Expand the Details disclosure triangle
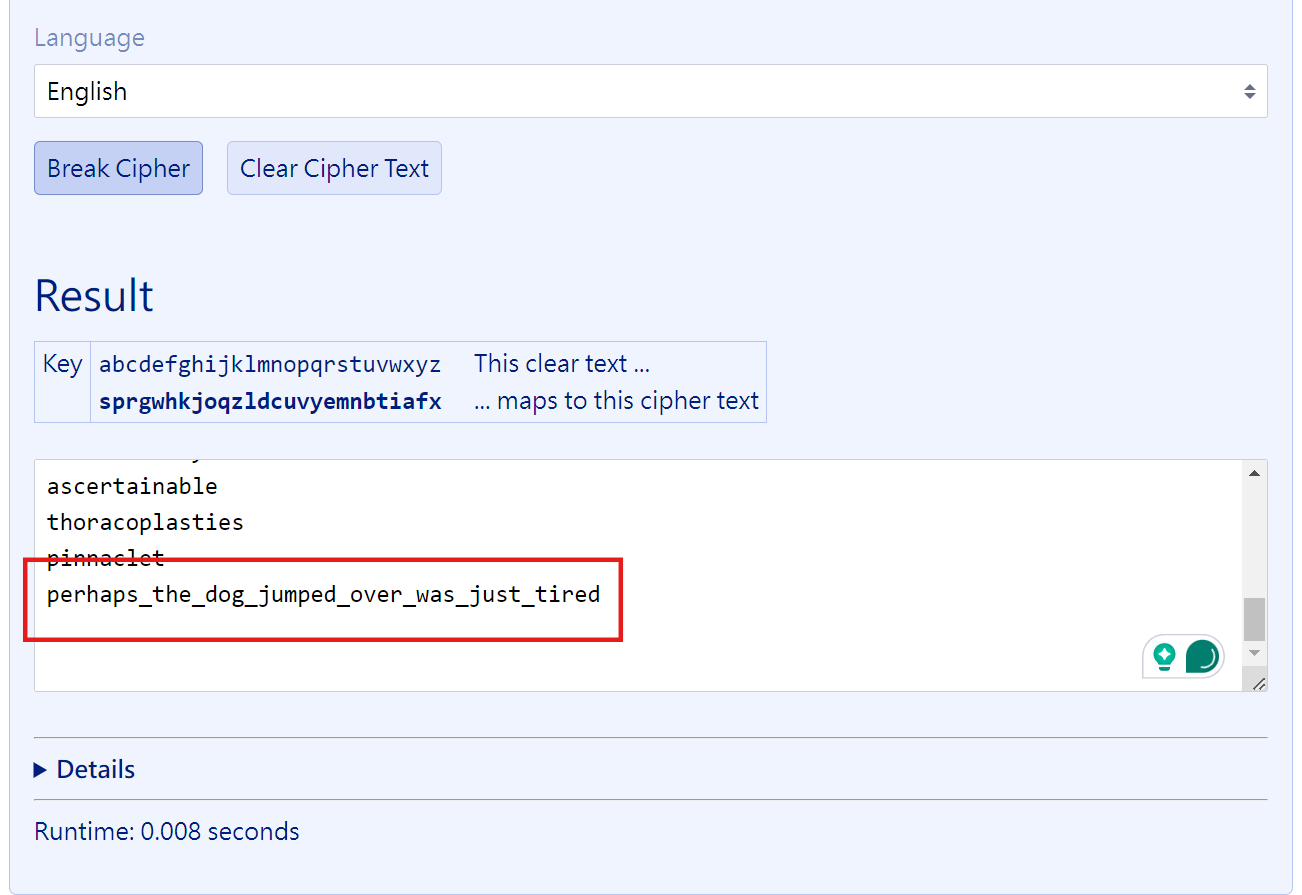Viewport: 1302px width, 895px height. pyautogui.click(x=40, y=769)
